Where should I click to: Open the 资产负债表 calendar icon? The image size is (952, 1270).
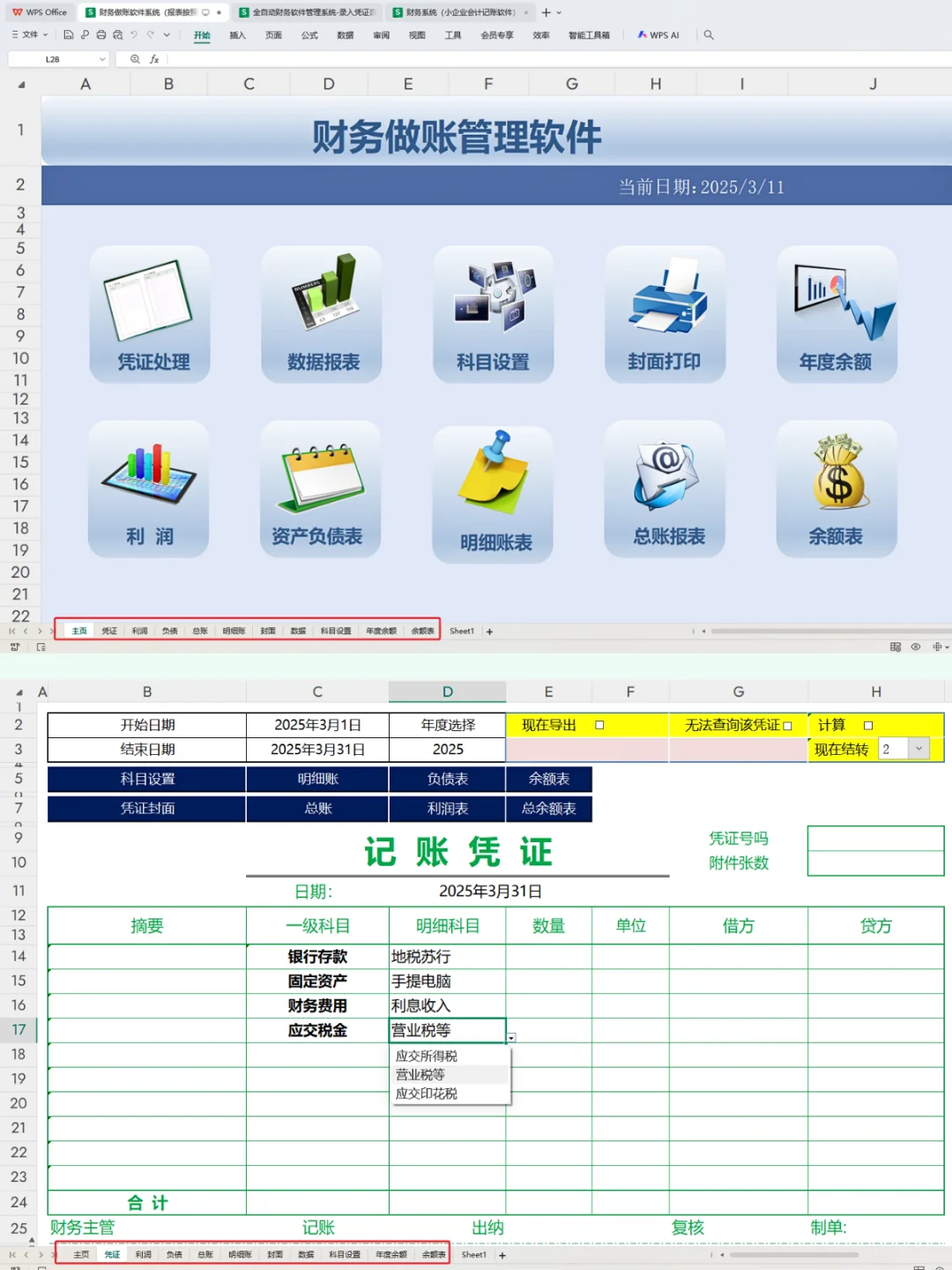(x=321, y=488)
